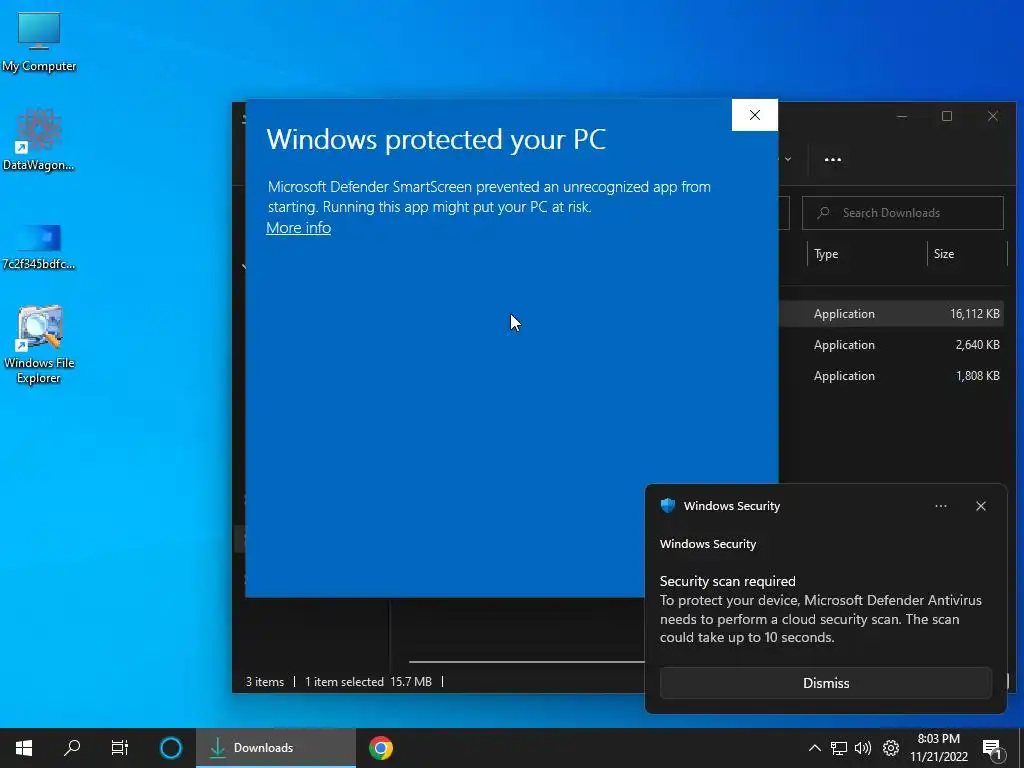Image resolution: width=1024 pixels, height=768 pixels.
Task: Maximize the Downloads Explorer window
Action: pyautogui.click(x=947, y=116)
